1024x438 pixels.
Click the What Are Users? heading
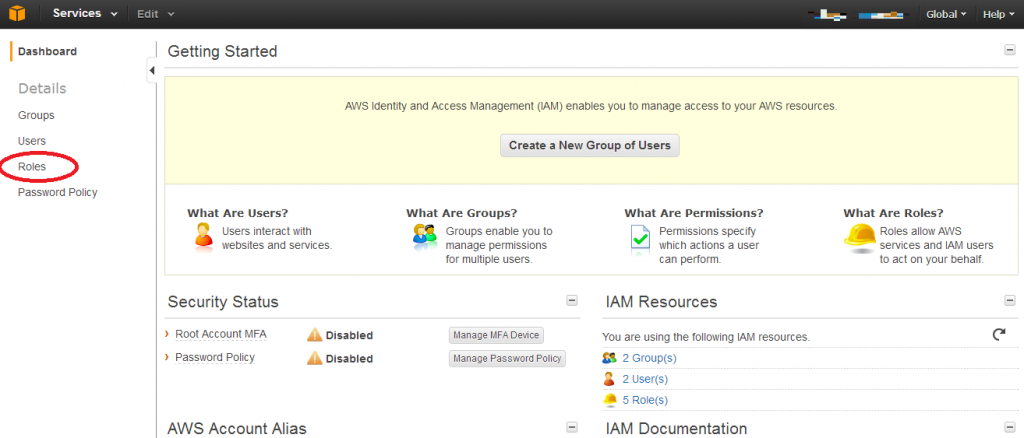pos(238,213)
